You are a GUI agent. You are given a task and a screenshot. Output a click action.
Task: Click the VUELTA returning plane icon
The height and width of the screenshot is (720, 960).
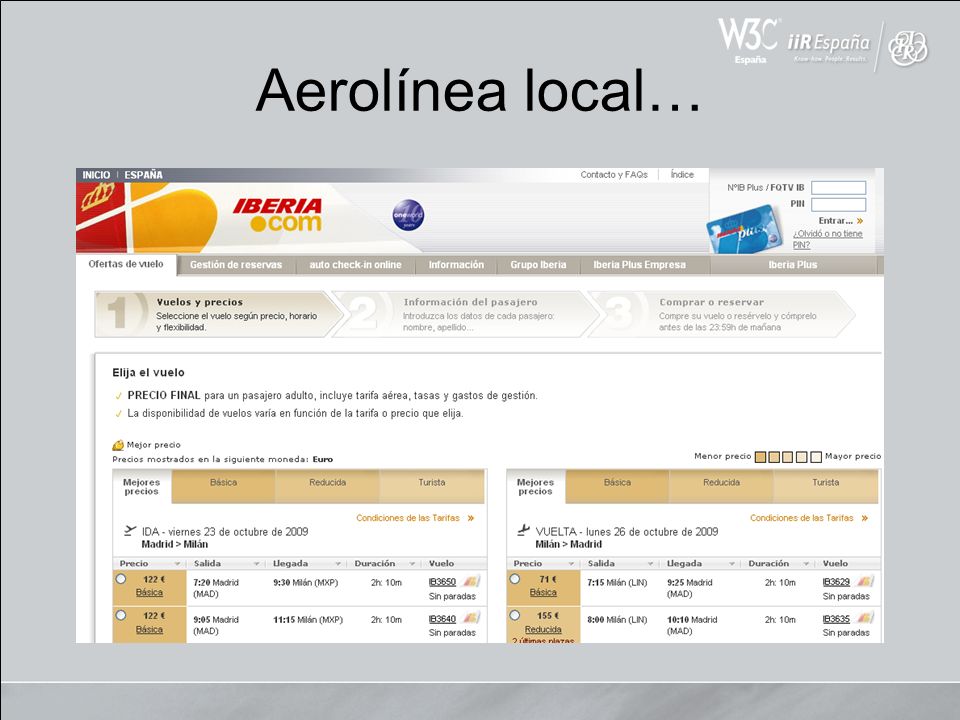click(x=523, y=530)
